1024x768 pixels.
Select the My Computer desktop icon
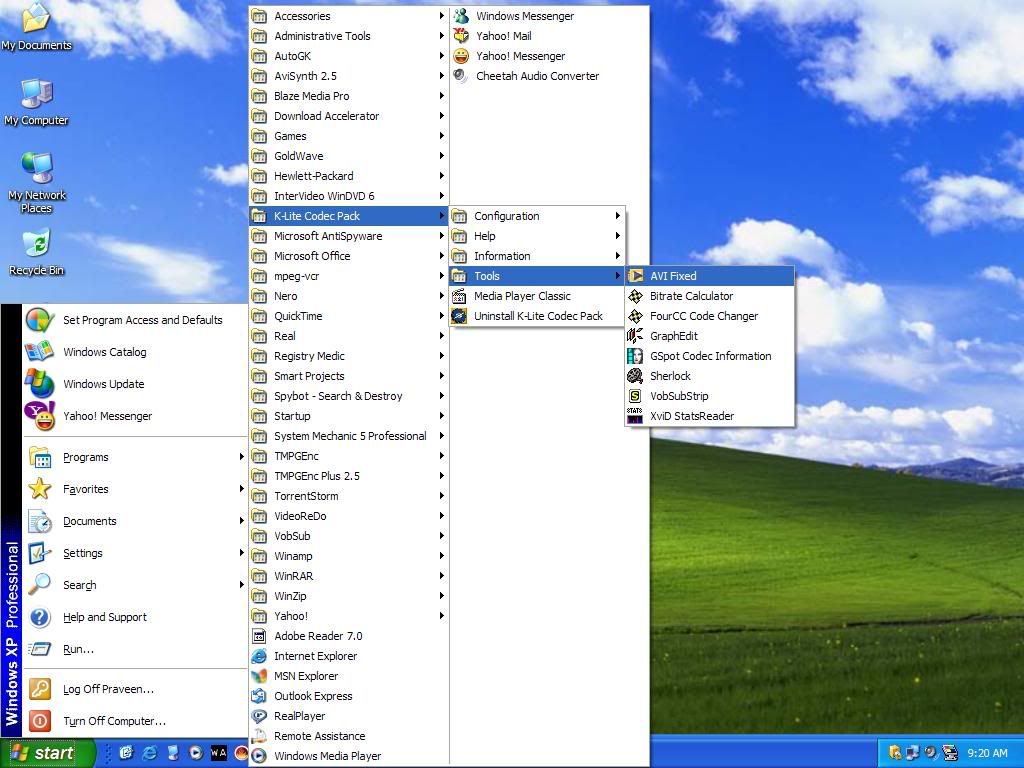coord(36,103)
